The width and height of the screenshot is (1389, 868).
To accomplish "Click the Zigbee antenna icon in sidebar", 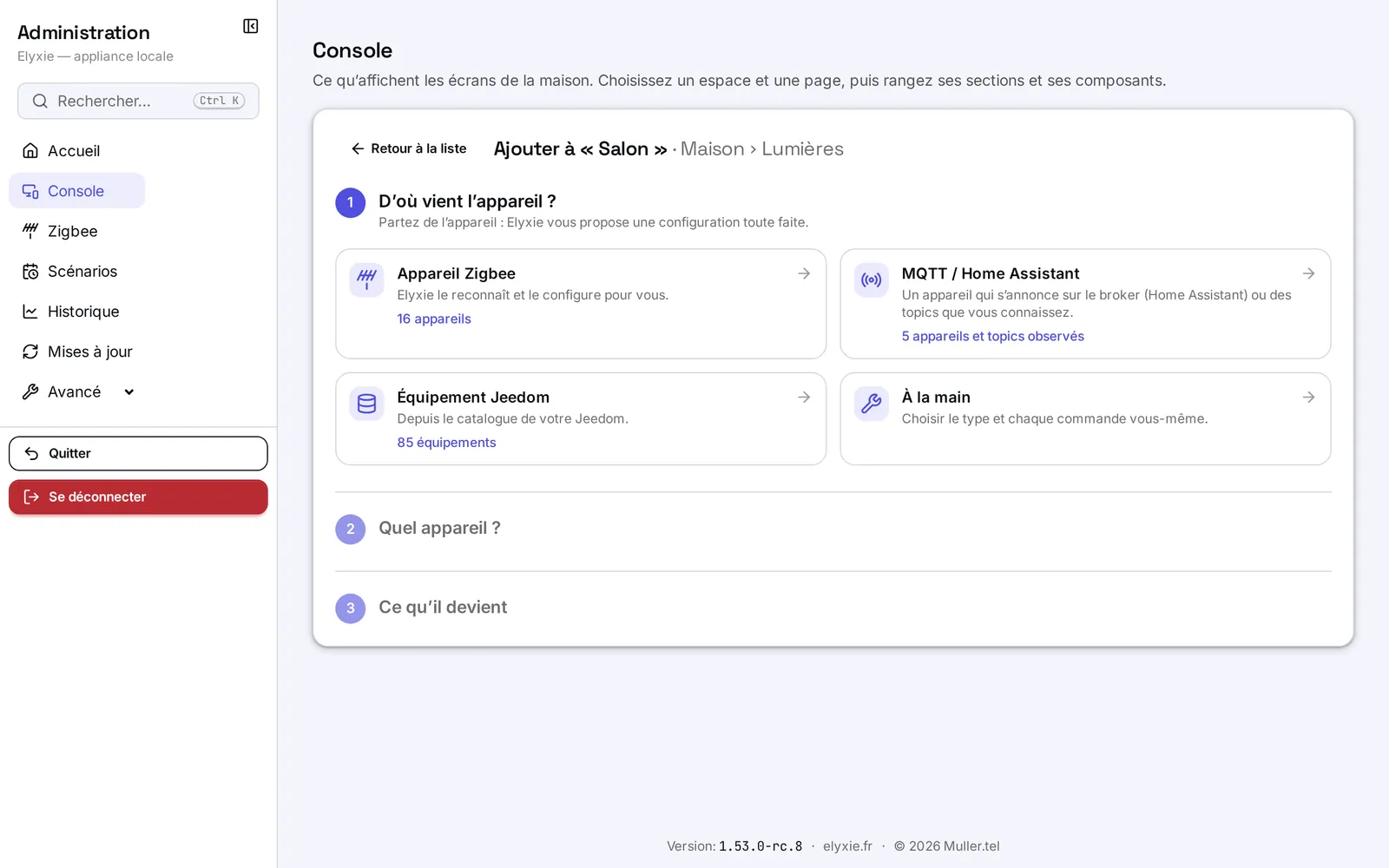I will [x=30, y=231].
